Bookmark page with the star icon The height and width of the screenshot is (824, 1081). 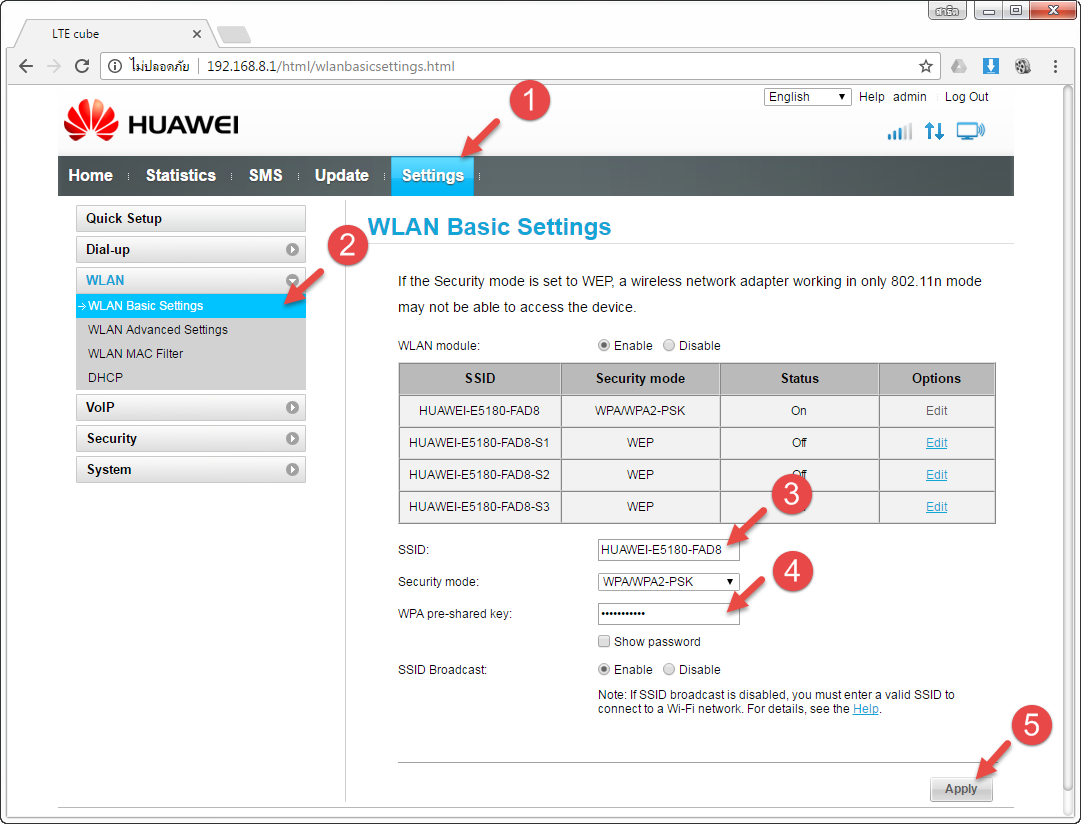[x=925, y=66]
